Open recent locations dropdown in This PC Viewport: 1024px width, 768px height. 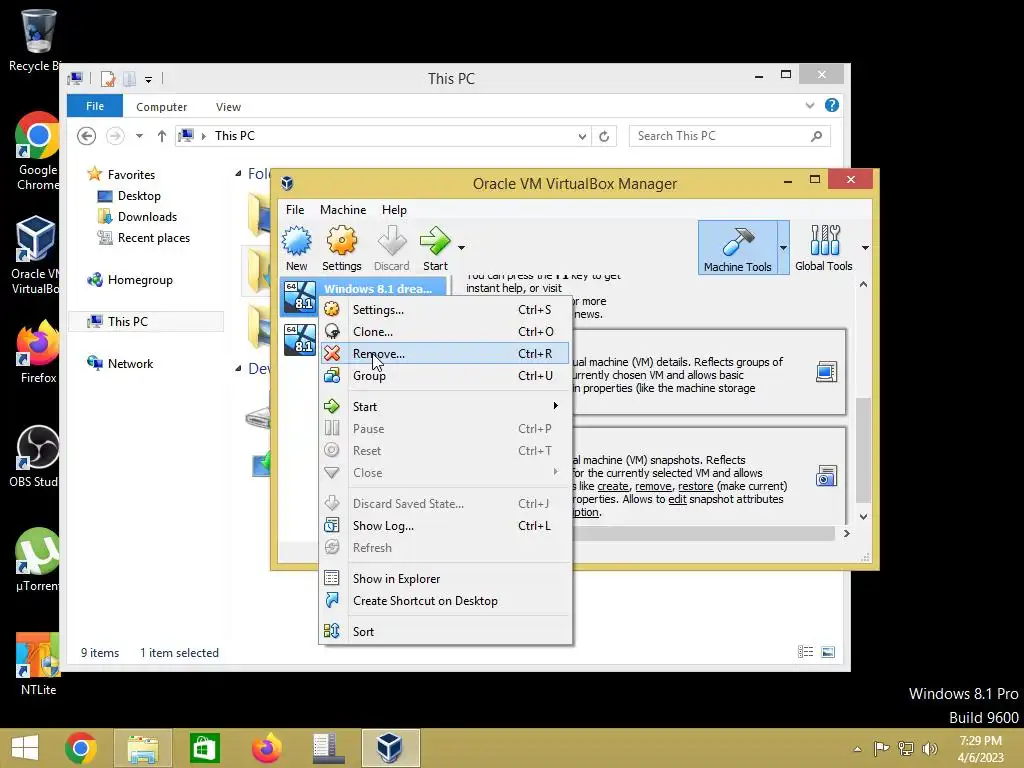pyautogui.click(x=139, y=136)
